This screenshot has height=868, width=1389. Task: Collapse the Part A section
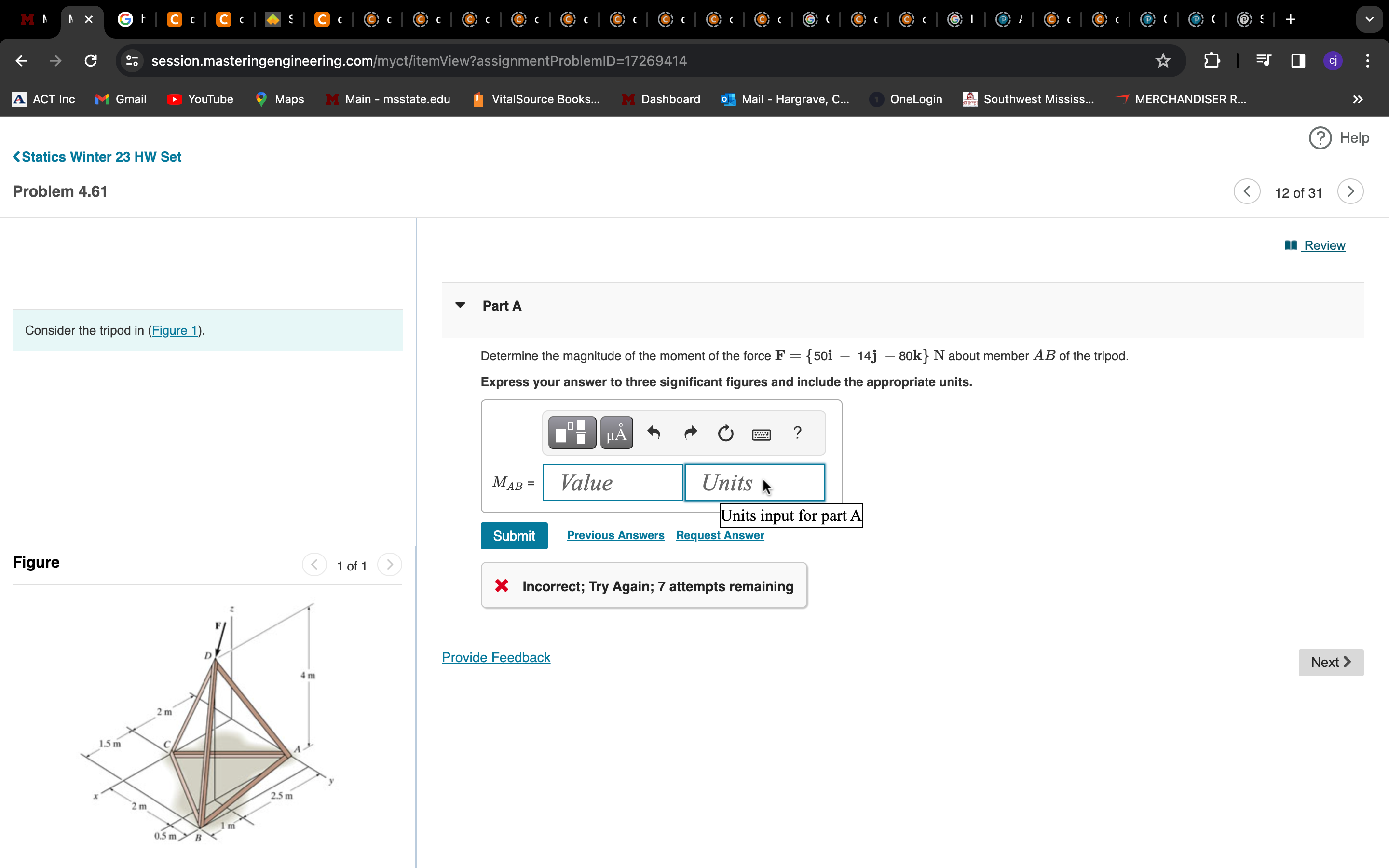coord(460,305)
